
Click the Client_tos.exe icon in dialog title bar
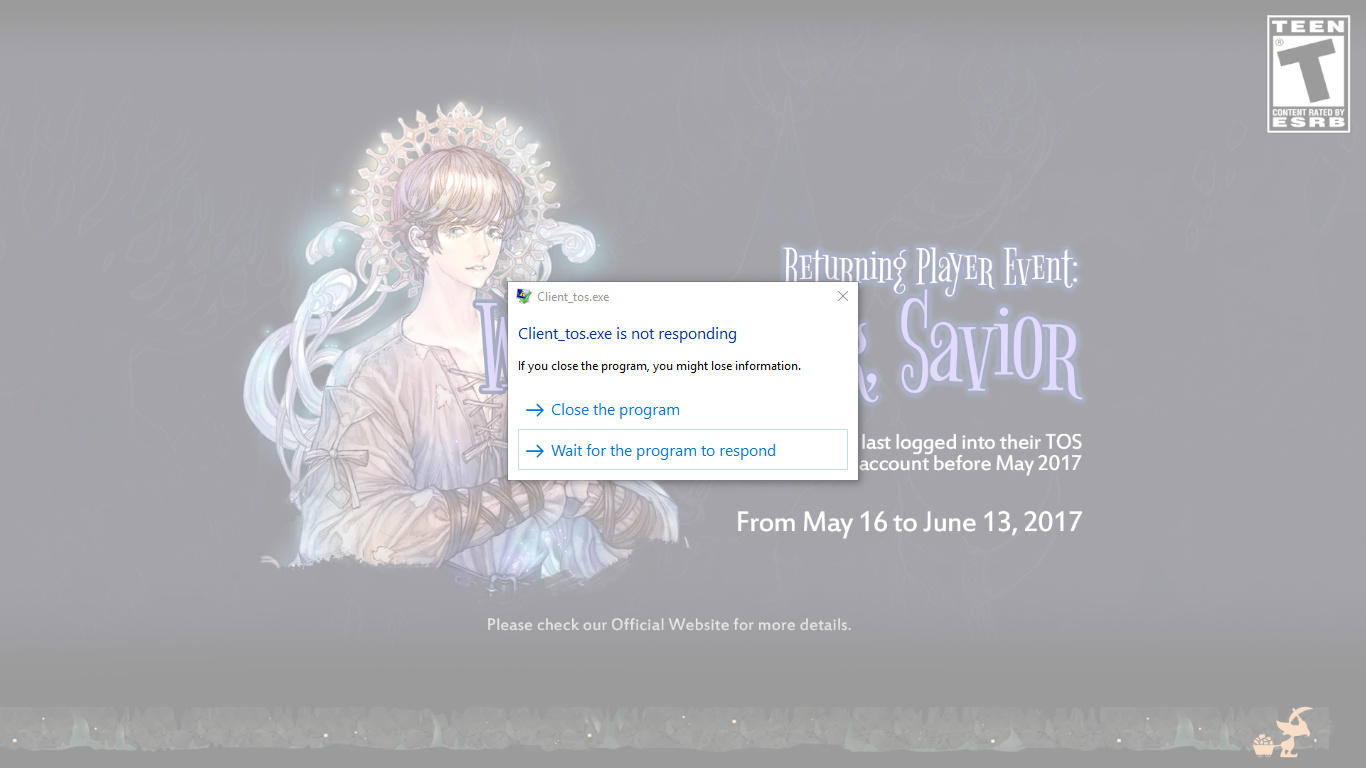pyautogui.click(x=524, y=296)
